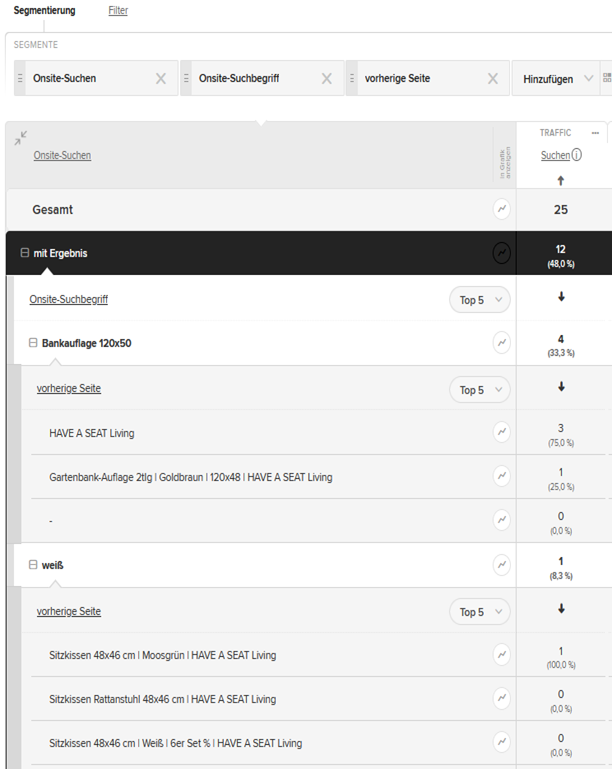
Task: Open Top 5 dropdown for Onsite-Suchbegriff
Action: (x=480, y=300)
